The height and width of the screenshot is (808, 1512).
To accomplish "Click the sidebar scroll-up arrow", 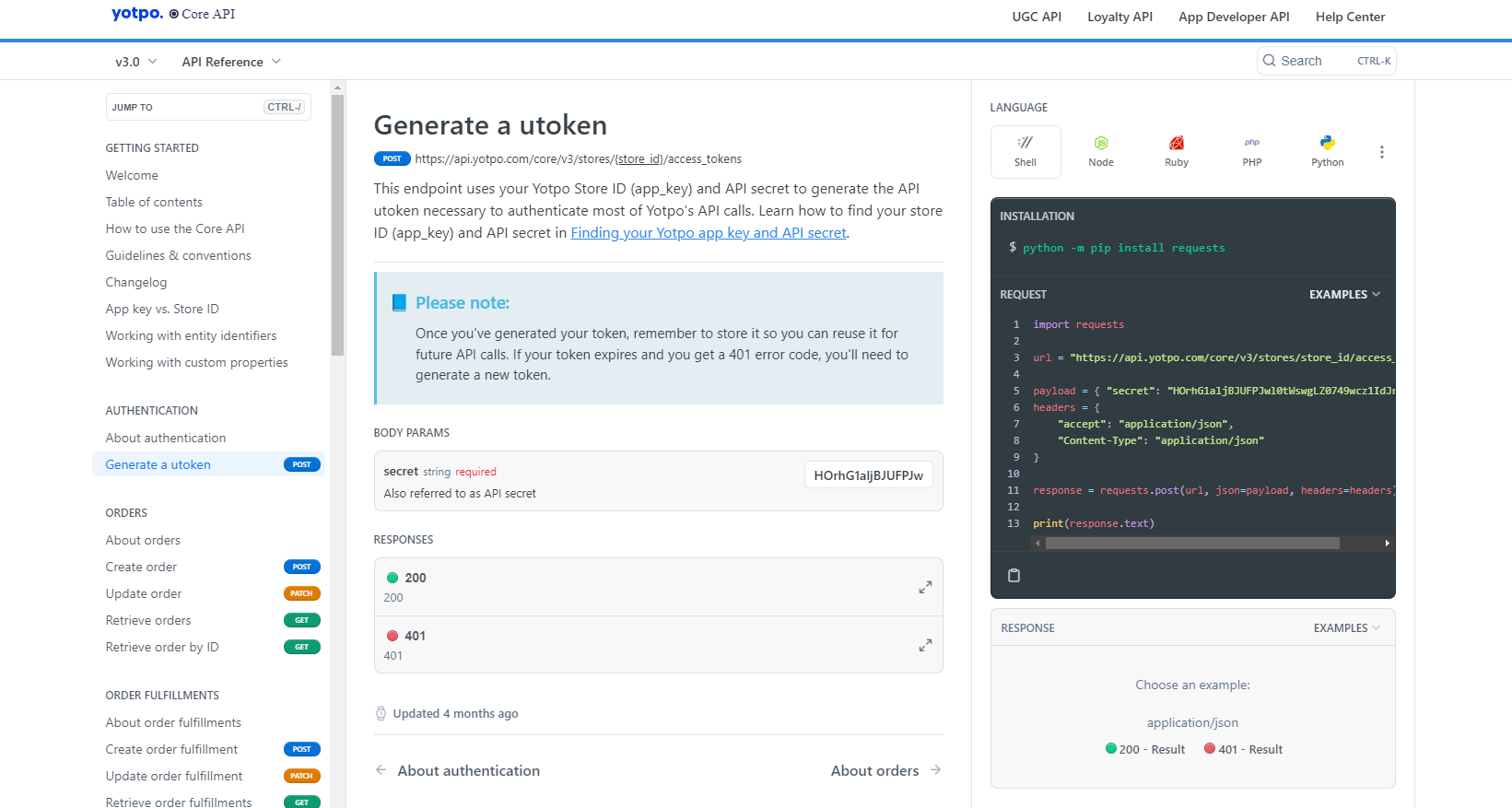I will tap(337, 88).
